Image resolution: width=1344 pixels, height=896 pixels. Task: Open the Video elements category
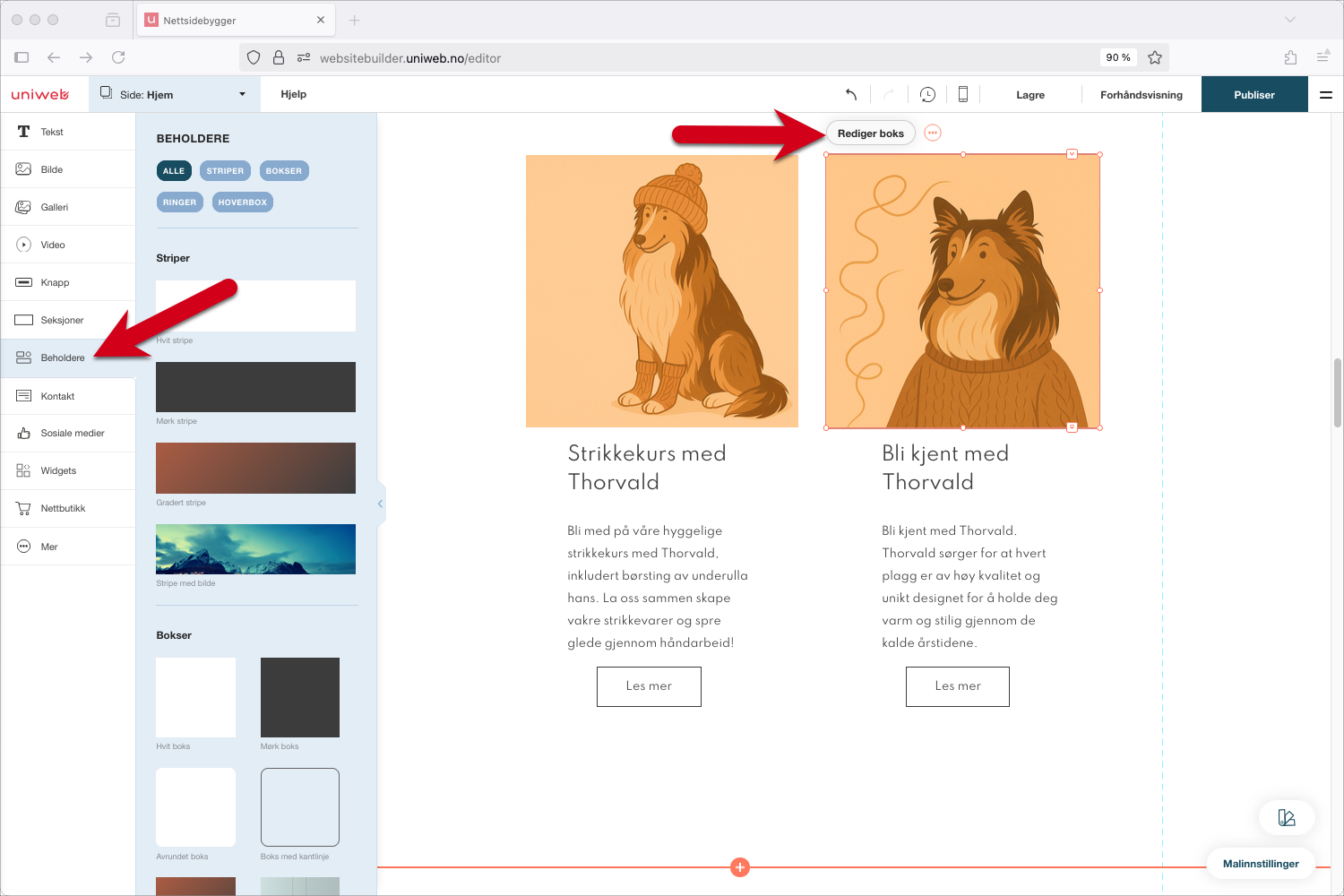click(67, 245)
